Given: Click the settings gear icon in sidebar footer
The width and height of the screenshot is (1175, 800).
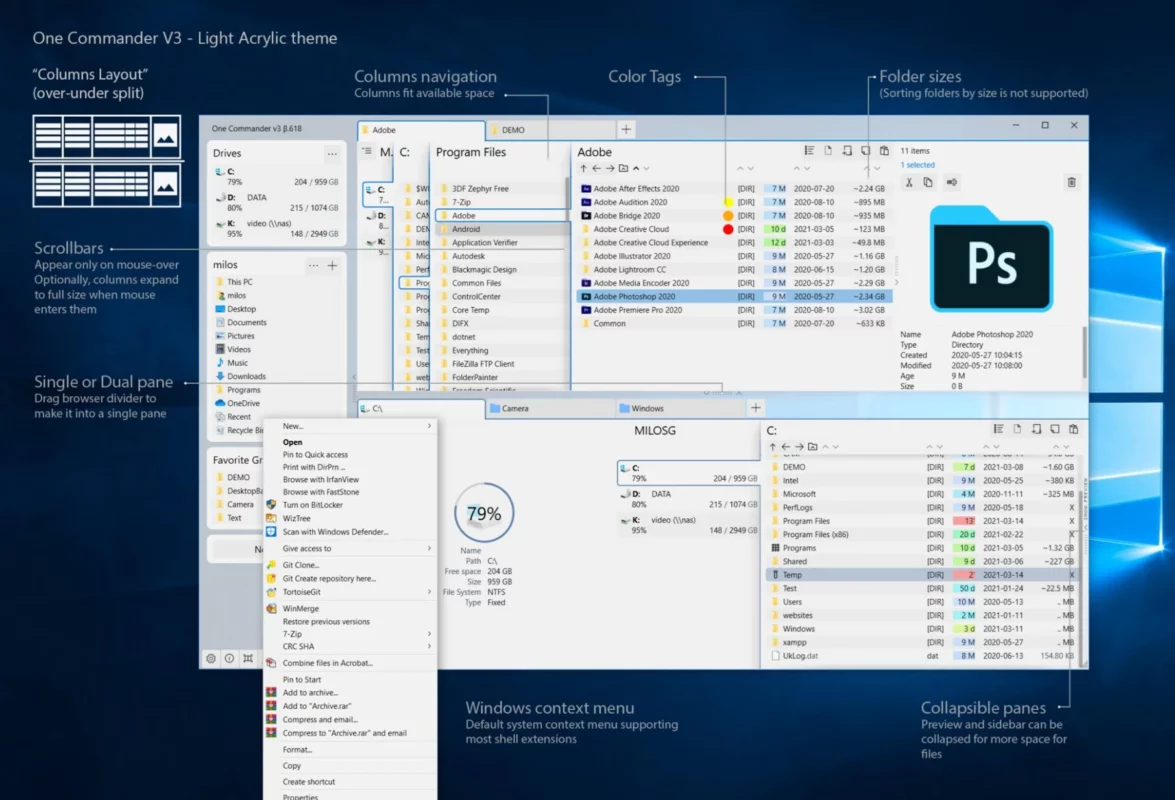Looking at the screenshot, I should click(211, 658).
